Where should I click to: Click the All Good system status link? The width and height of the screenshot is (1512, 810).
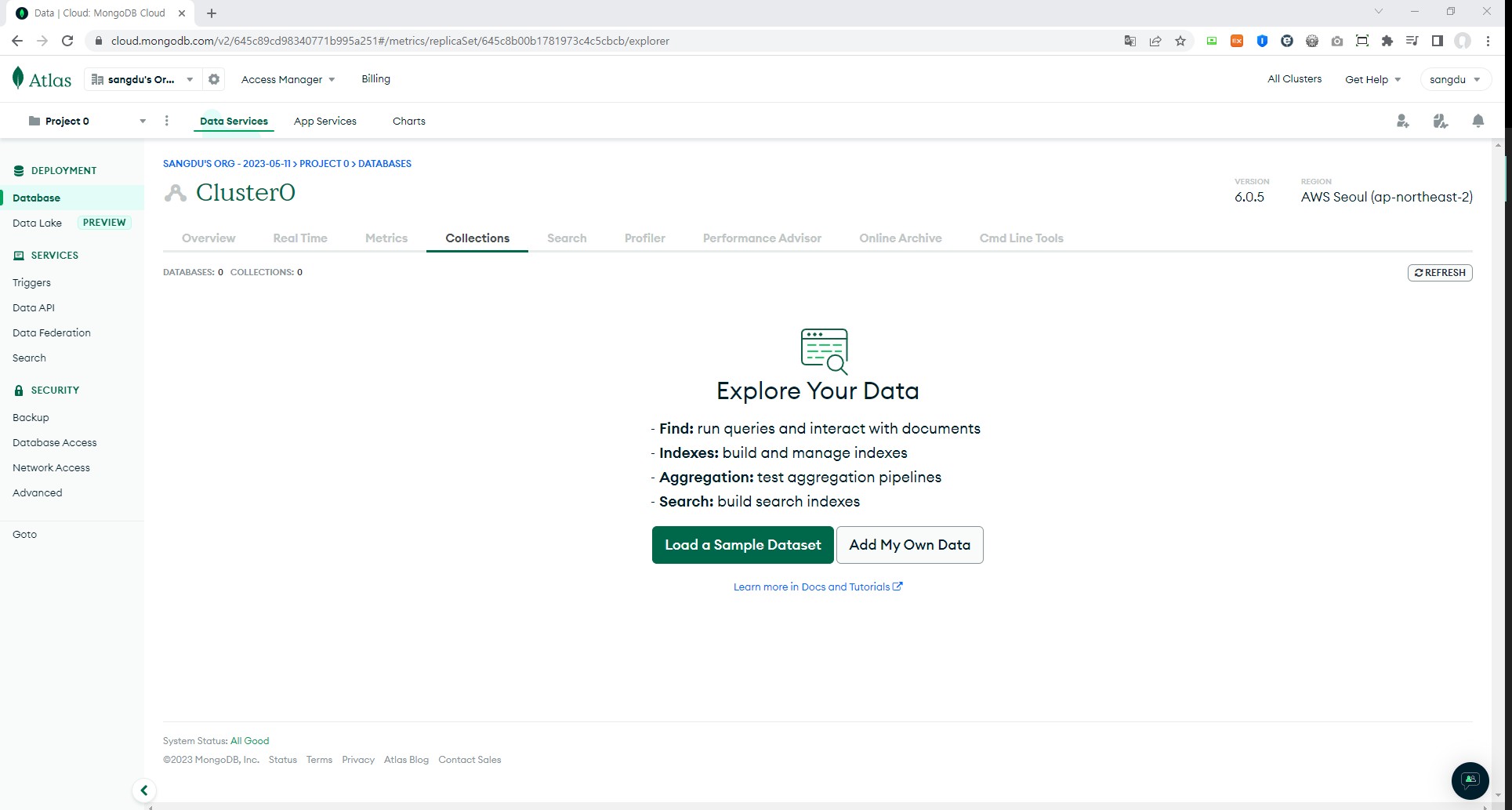[x=249, y=741]
